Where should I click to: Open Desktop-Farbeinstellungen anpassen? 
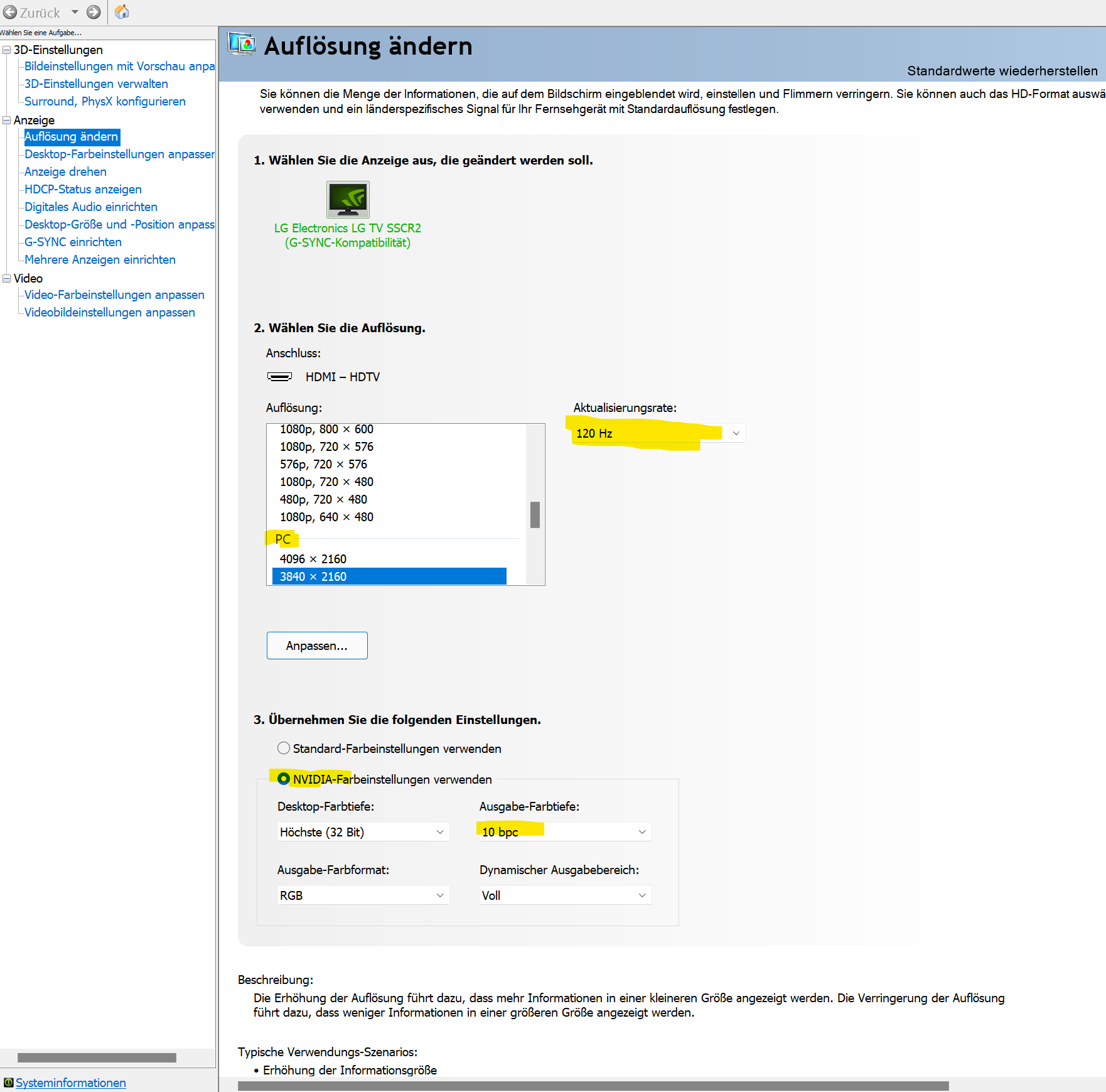(x=119, y=154)
